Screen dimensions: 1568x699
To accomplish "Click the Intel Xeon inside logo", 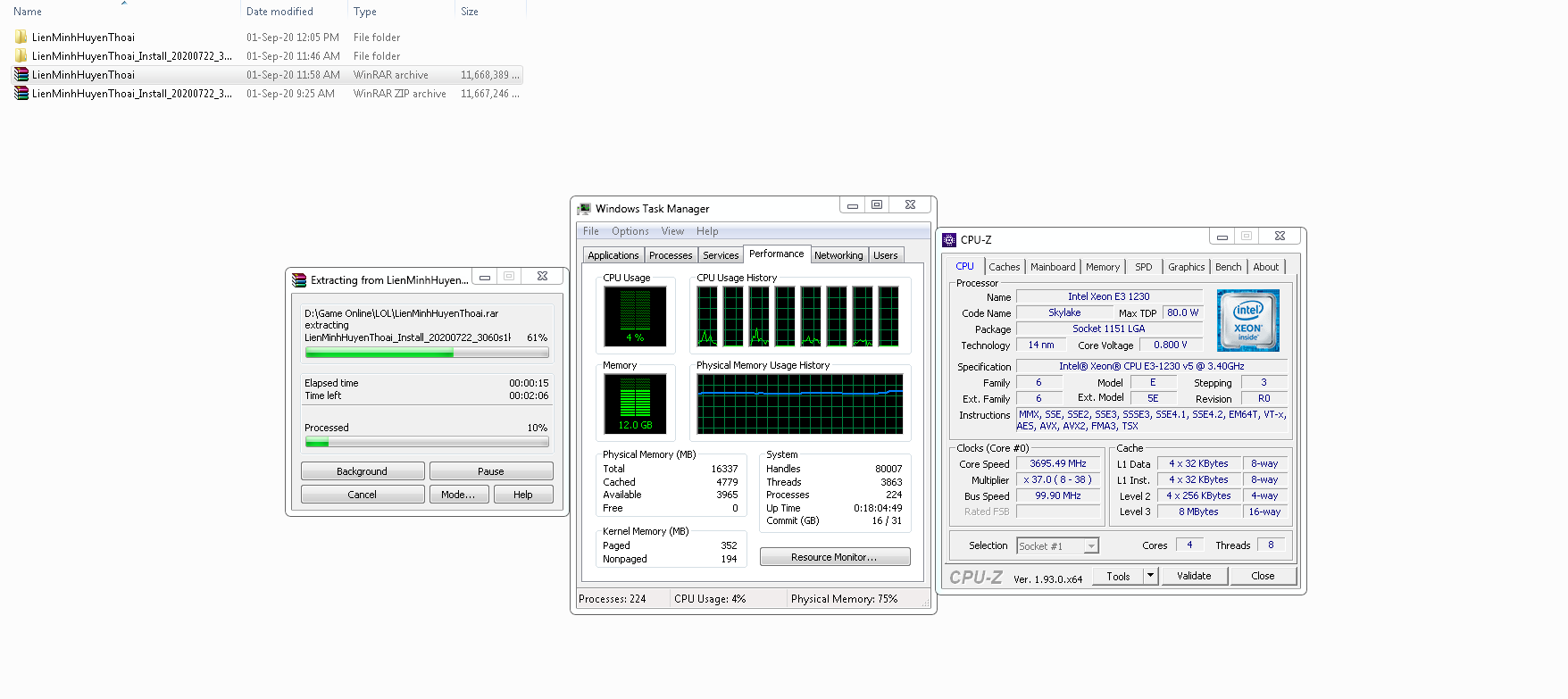I will 1247,320.
